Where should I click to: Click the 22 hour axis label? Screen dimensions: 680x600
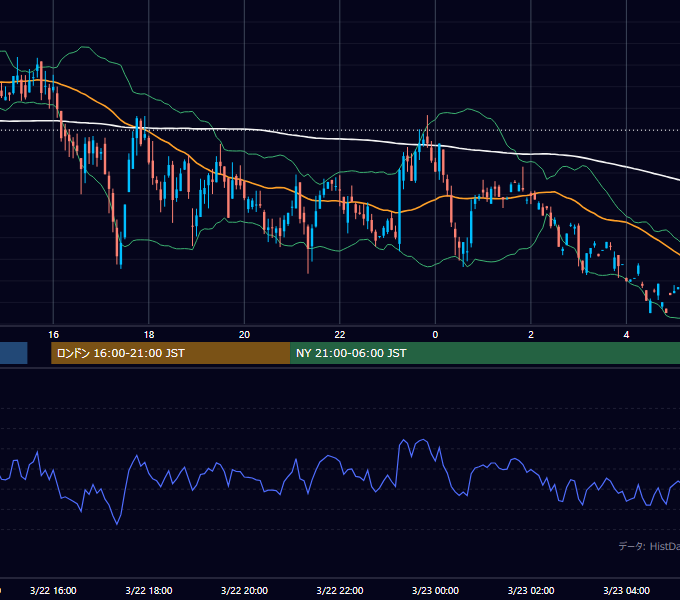[x=340, y=335]
